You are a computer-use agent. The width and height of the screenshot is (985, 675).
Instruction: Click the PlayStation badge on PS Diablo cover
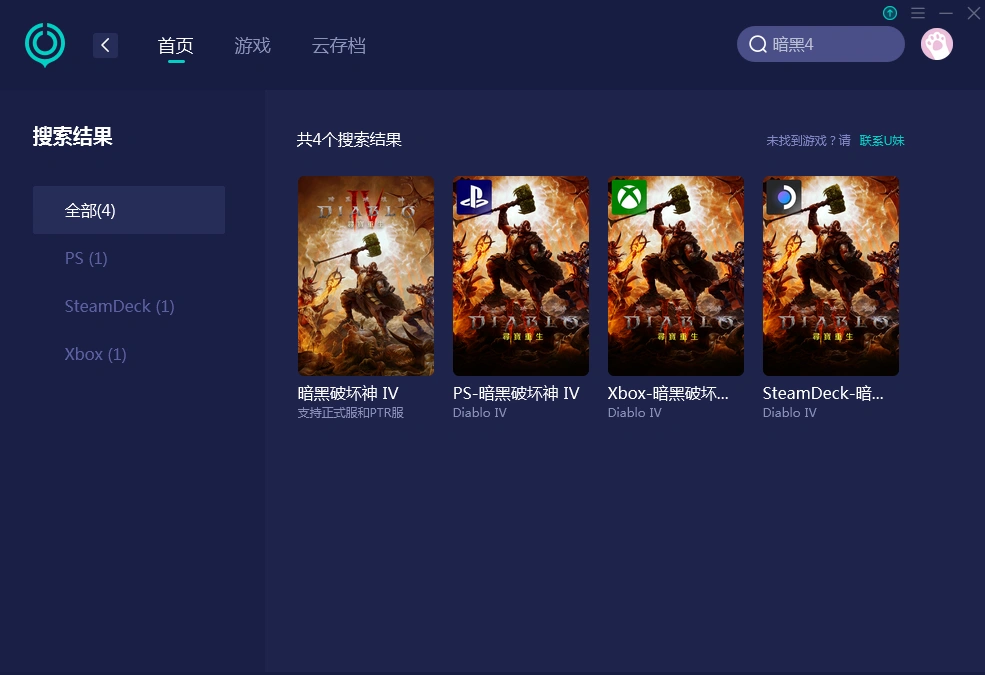pos(474,197)
